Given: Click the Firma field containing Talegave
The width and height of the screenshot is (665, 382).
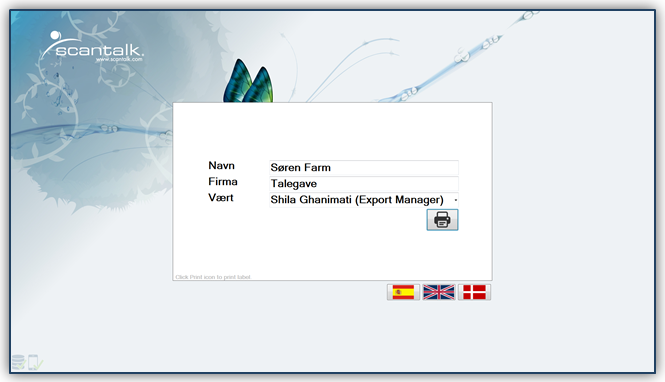Looking at the screenshot, I should coord(364,184).
